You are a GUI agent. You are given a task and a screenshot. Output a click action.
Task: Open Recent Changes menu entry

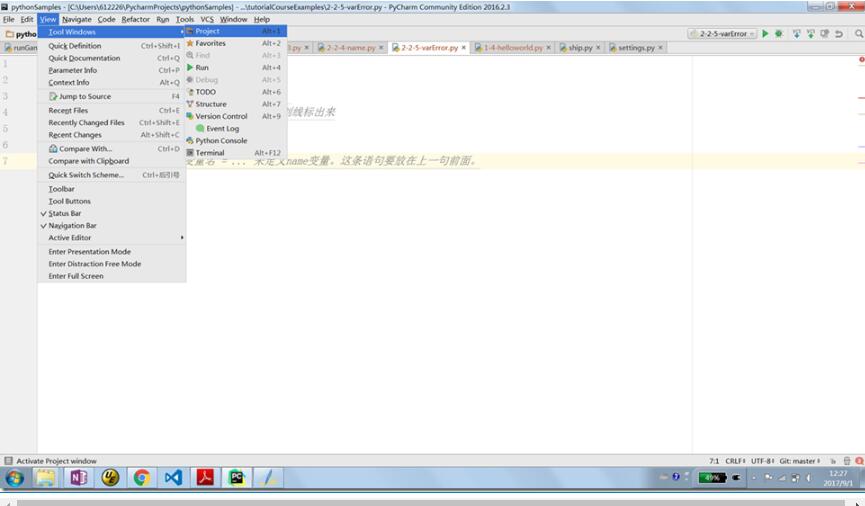click(x=112, y=135)
